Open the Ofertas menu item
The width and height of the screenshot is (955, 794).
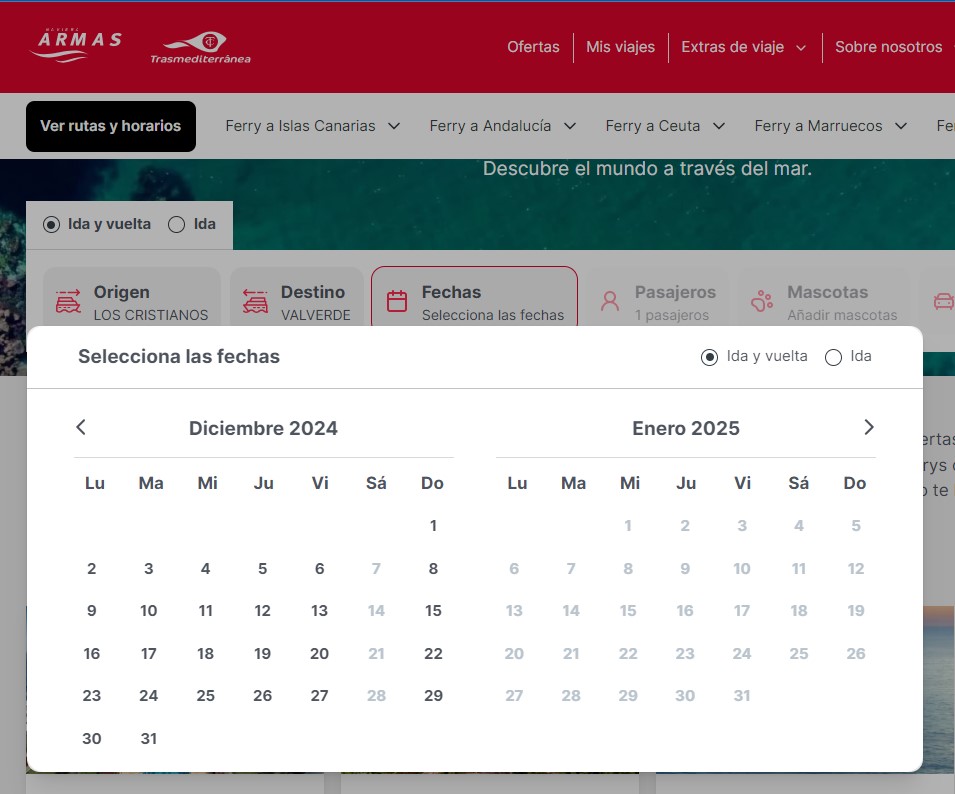533,47
